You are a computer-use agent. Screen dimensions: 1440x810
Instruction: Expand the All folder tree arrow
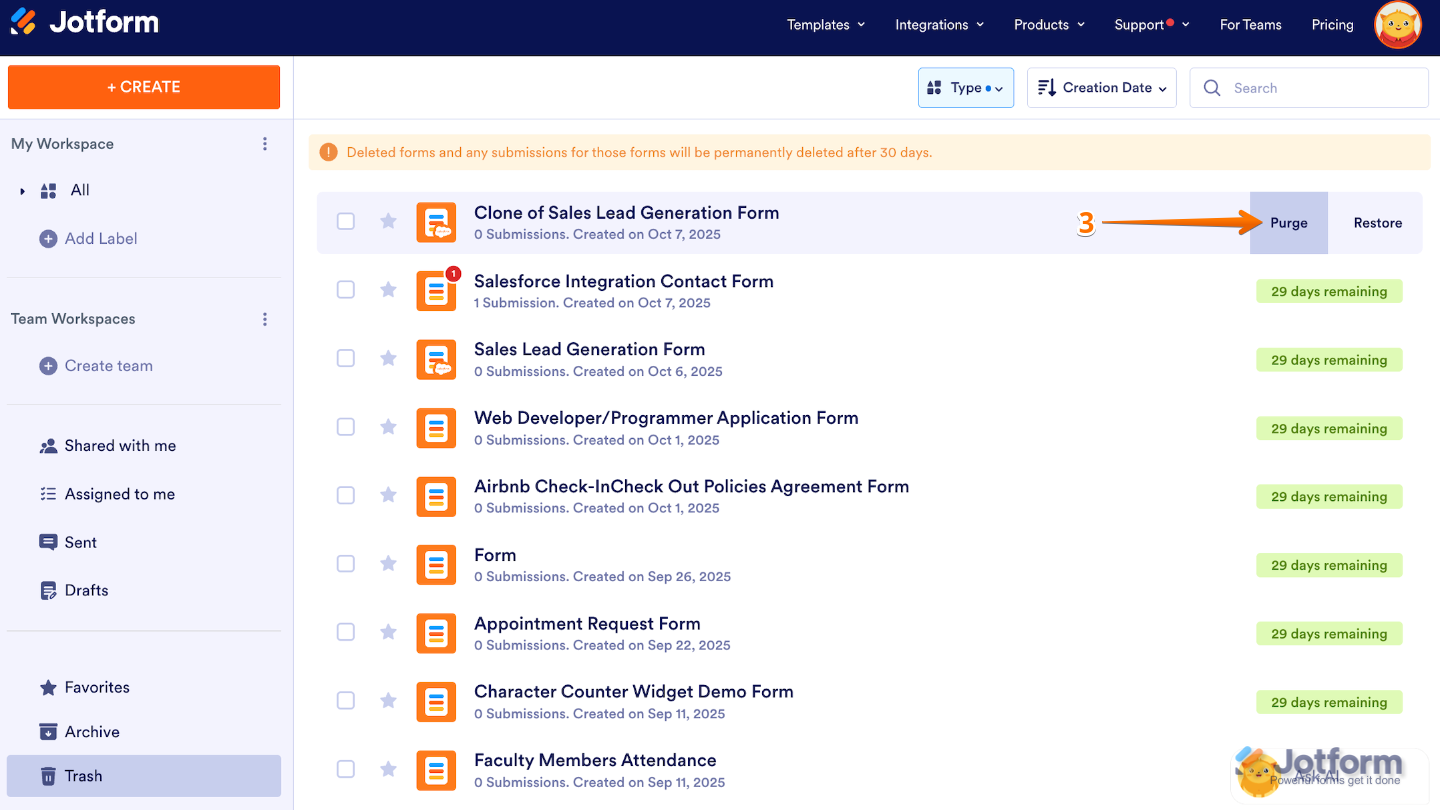pos(22,191)
